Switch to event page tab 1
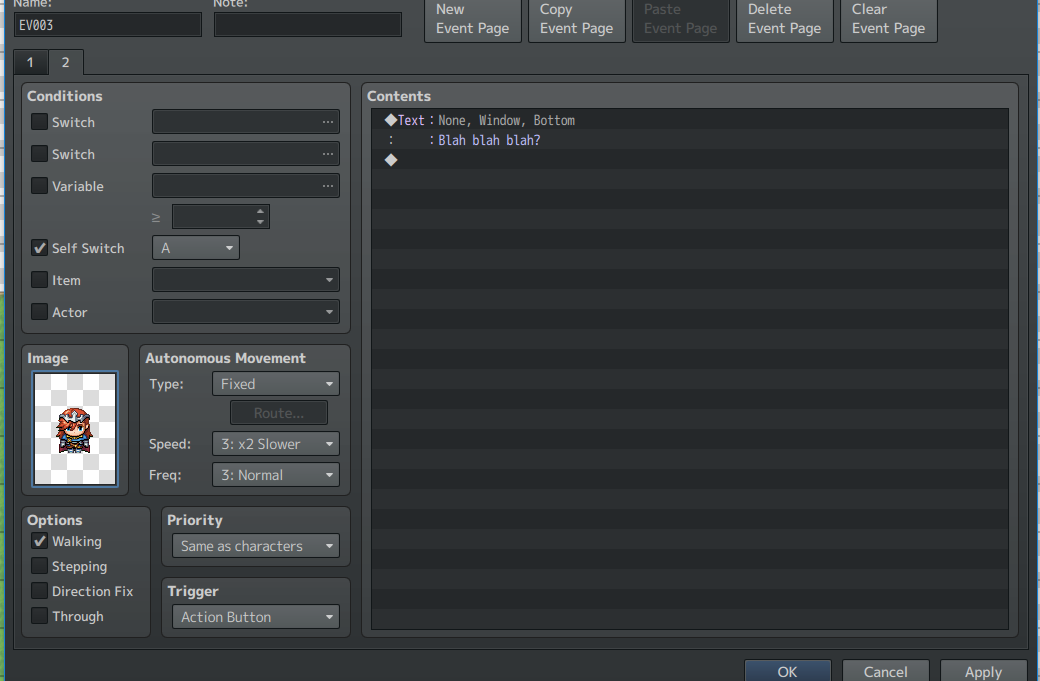1040x681 pixels. 31,62
